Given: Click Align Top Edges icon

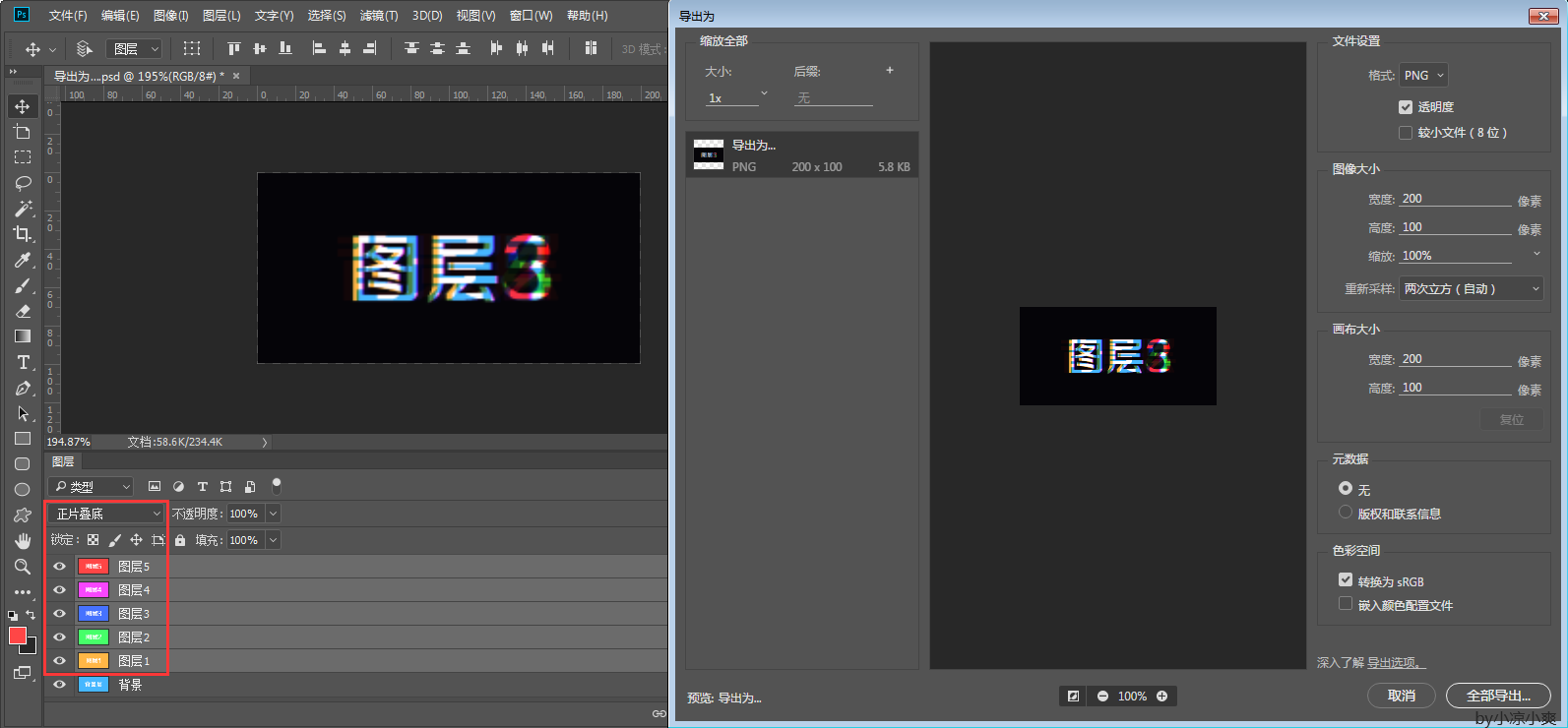Looking at the screenshot, I should coord(233,48).
